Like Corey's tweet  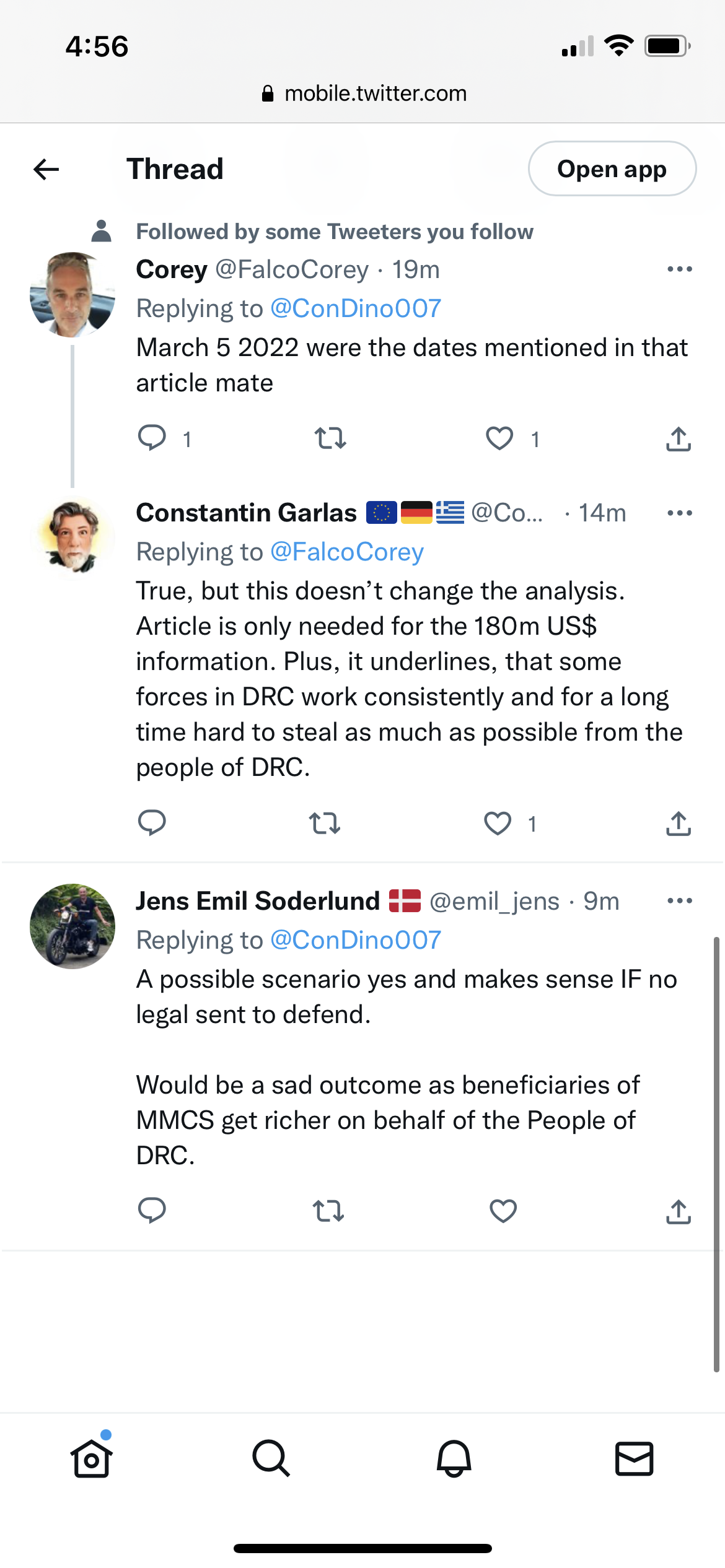(x=499, y=438)
